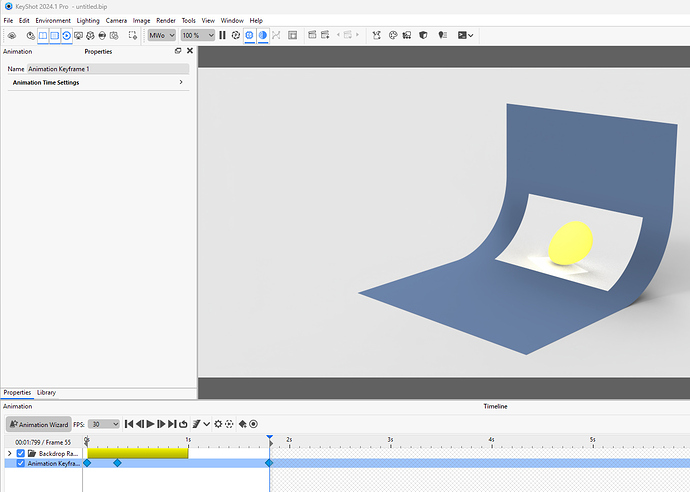Click the palette icon in the toolbar
The height and width of the screenshot is (492, 690).
(x=393, y=35)
